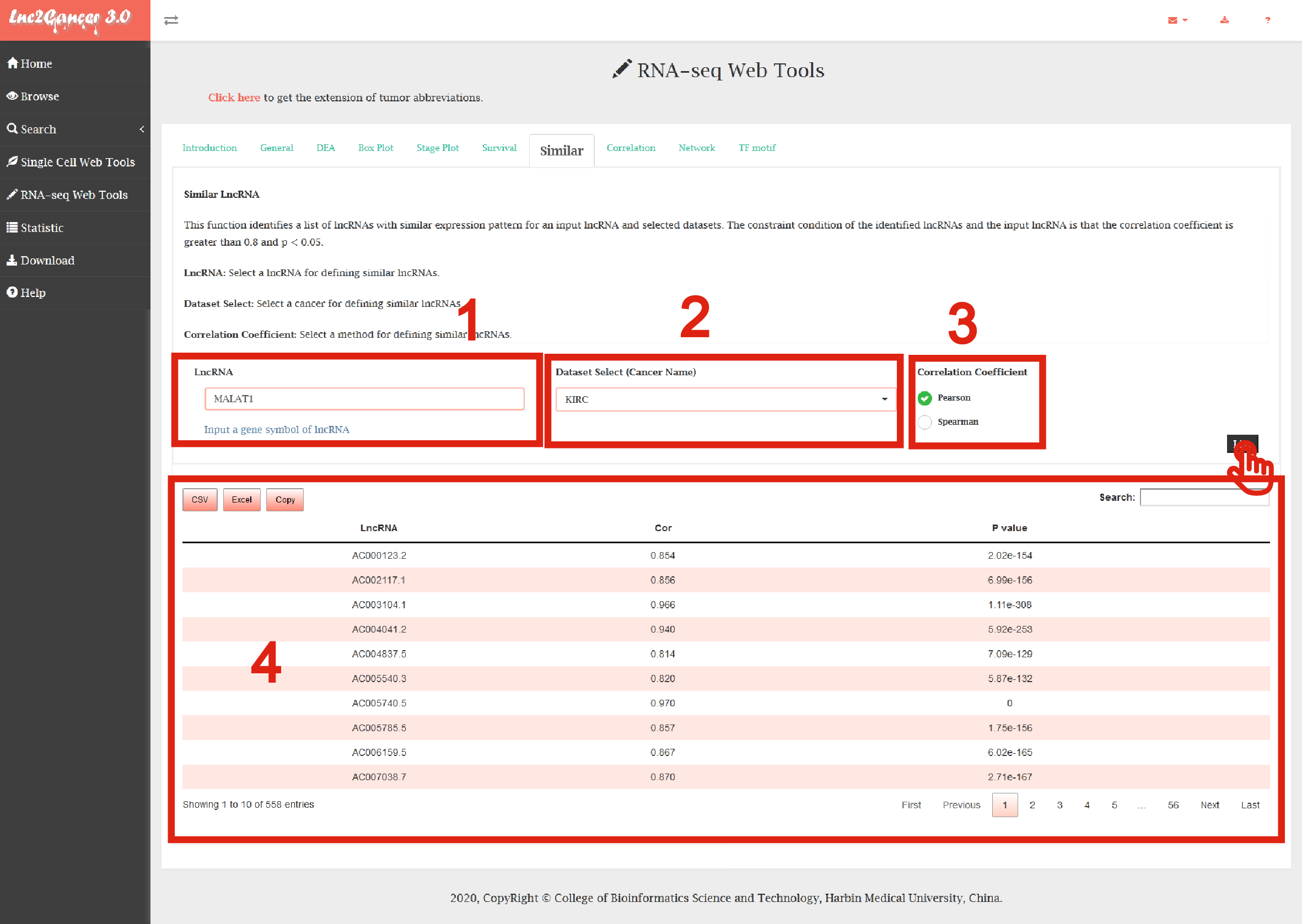Image resolution: width=1302 pixels, height=924 pixels.
Task: Open the envelope mail icon menu
Action: [x=1172, y=20]
